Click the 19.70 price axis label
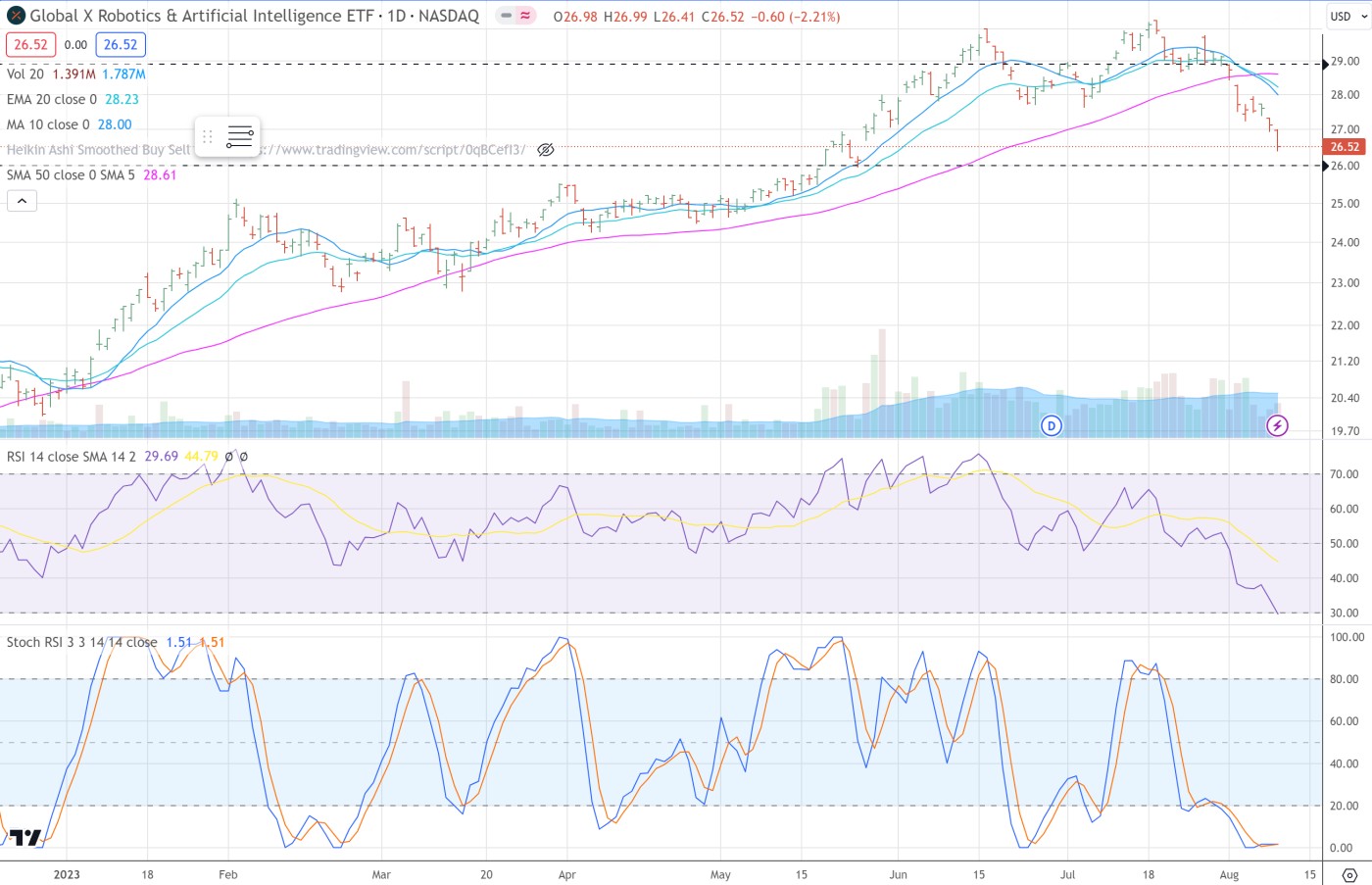 [1345, 431]
